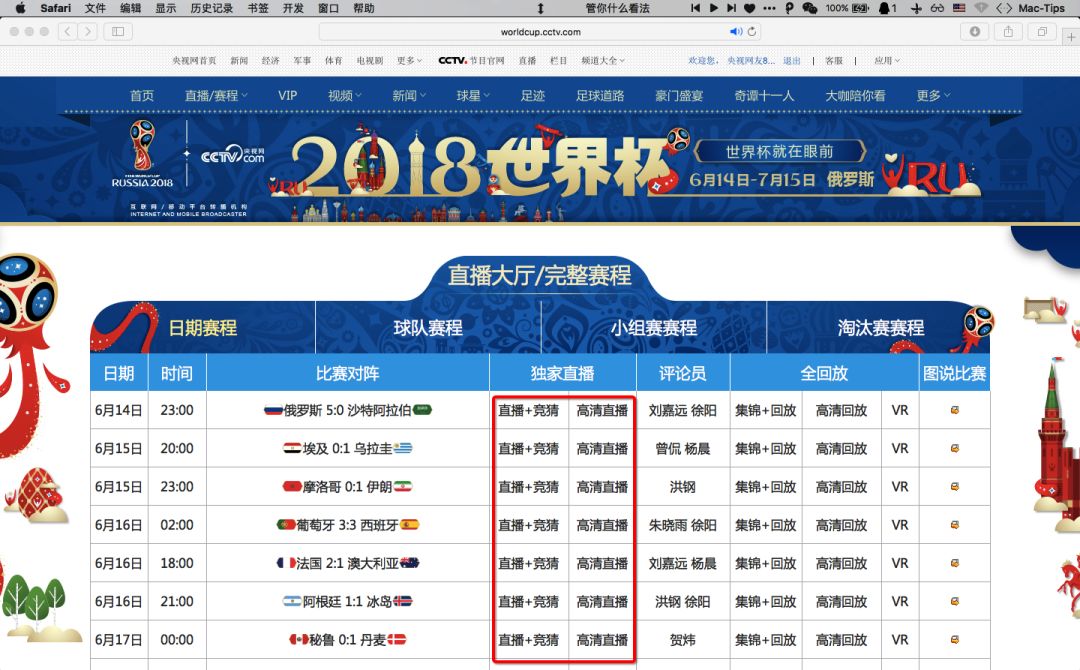Click 直播+竞猜 for Portugal vs Spain match
Screen dimensions: 1080x670
tap(528, 525)
